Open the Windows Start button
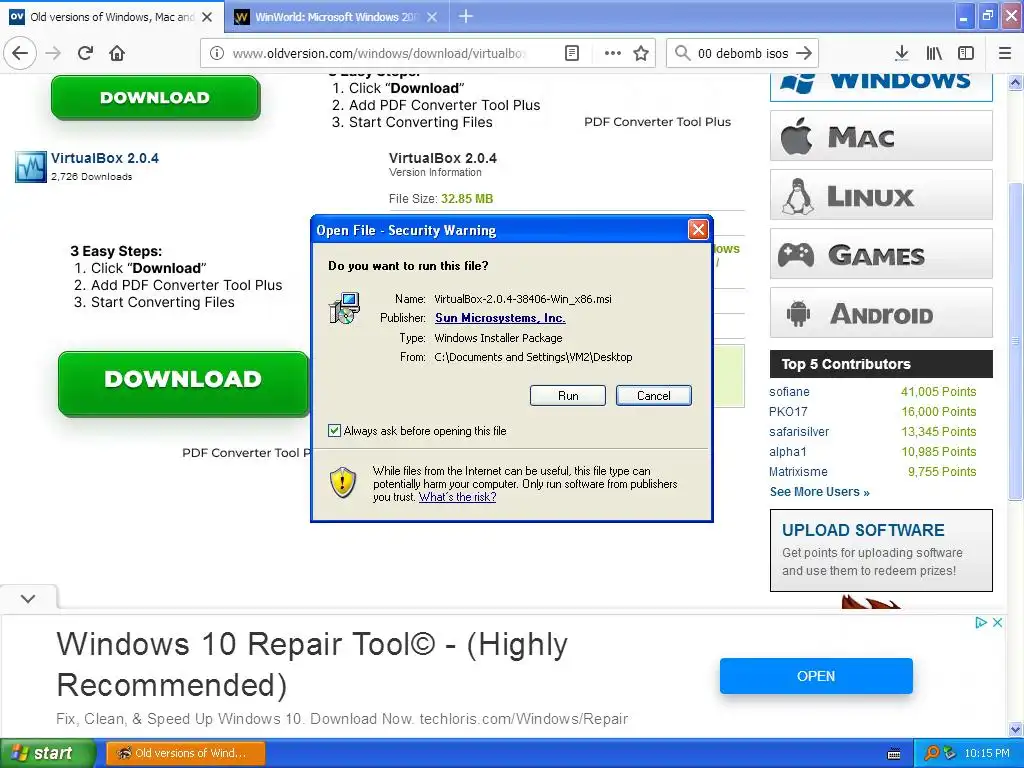1024x768 pixels. [47, 753]
